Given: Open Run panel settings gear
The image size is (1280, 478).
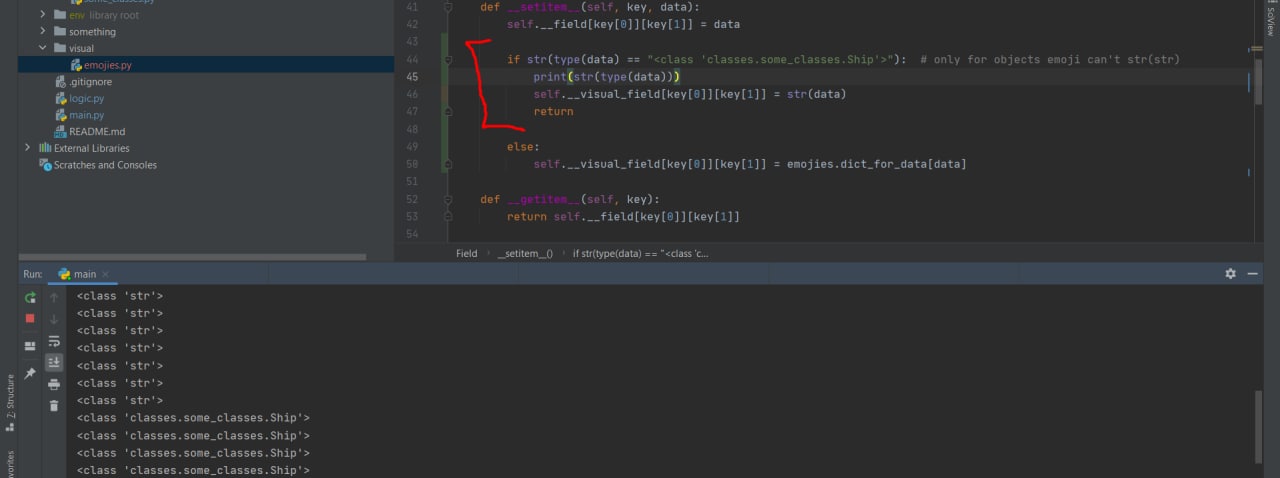Looking at the screenshot, I should click(x=1231, y=273).
